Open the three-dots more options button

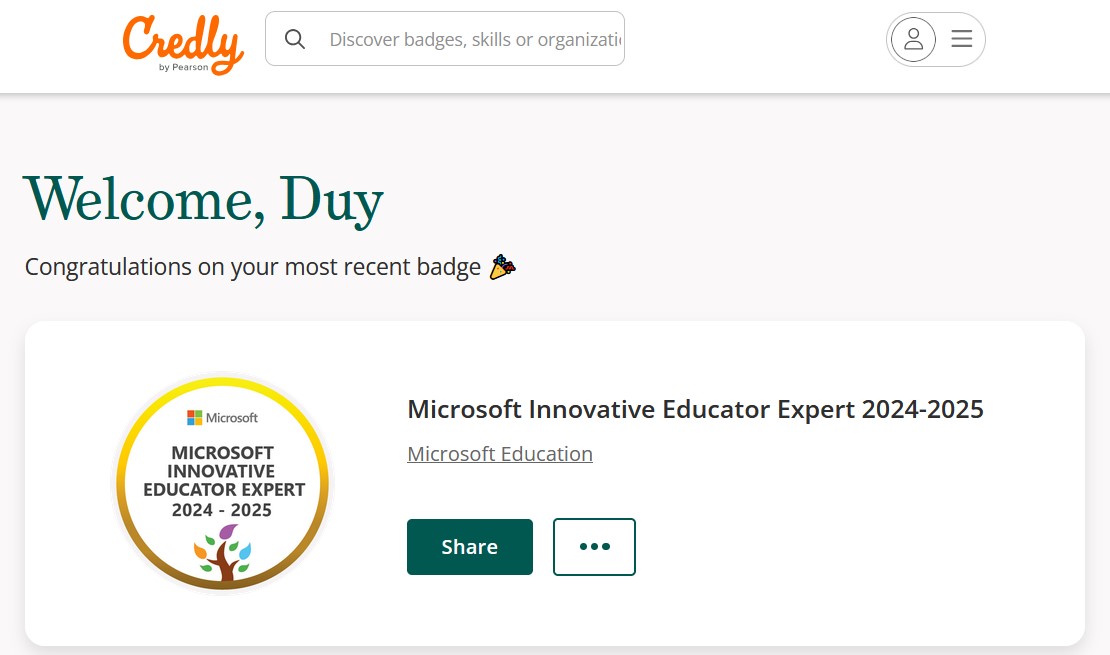click(595, 547)
